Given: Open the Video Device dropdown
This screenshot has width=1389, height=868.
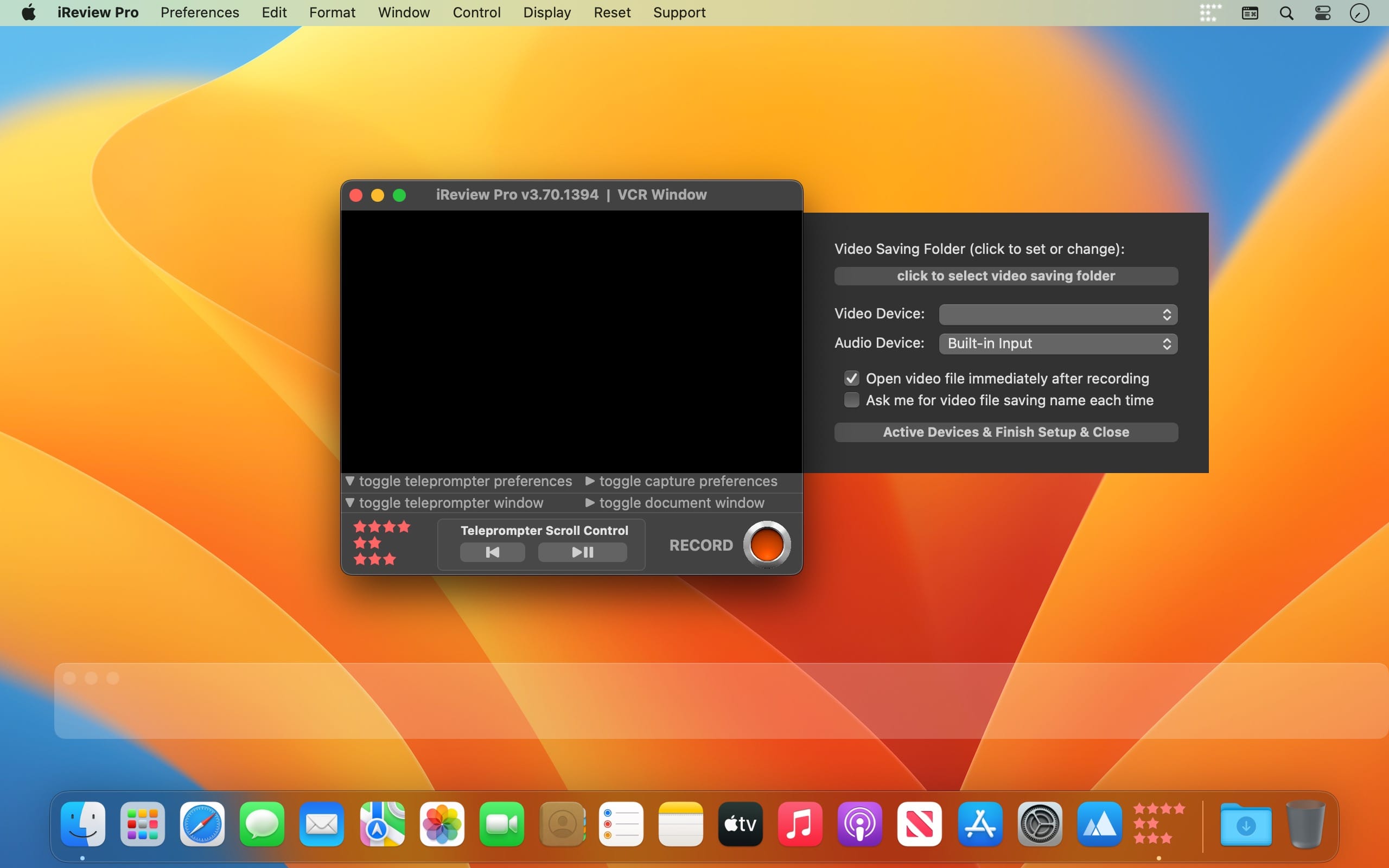Looking at the screenshot, I should tap(1057, 314).
